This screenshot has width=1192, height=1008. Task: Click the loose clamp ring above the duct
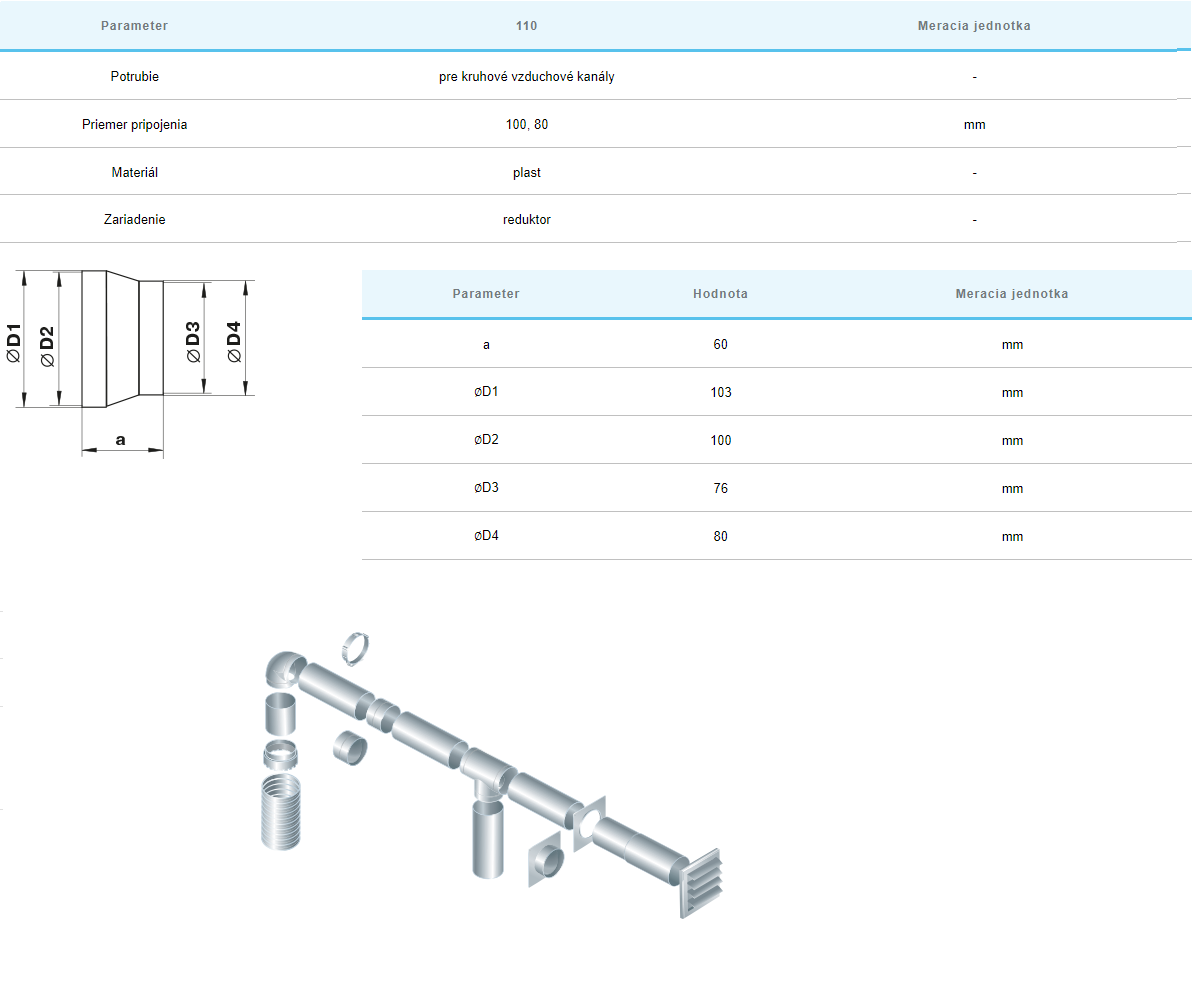[358, 648]
